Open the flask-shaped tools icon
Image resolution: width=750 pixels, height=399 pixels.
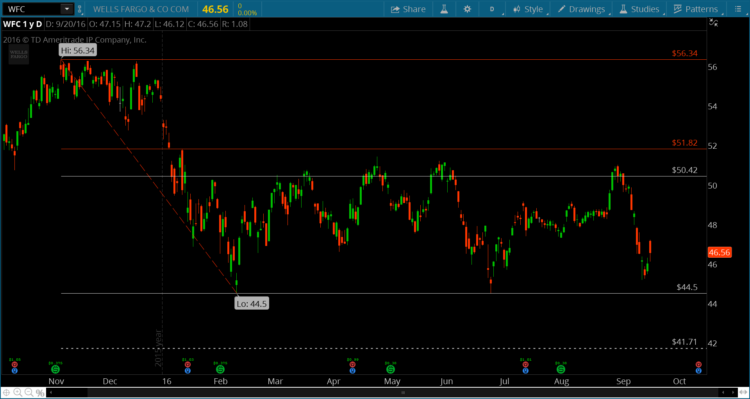pos(444,9)
